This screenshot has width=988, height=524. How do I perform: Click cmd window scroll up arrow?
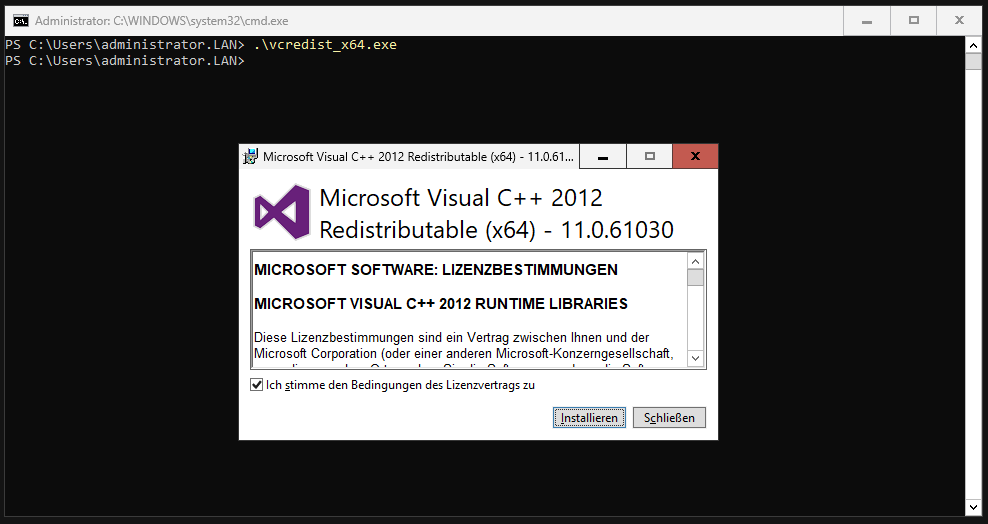(x=973, y=45)
